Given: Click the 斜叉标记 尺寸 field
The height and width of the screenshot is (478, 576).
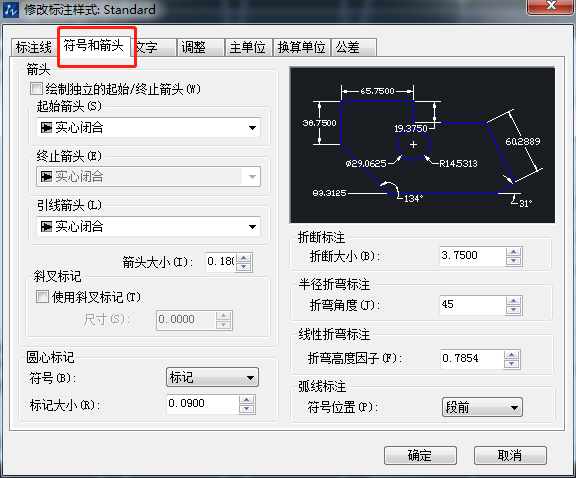Looking at the screenshot, I should pyautogui.click(x=186, y=320).
